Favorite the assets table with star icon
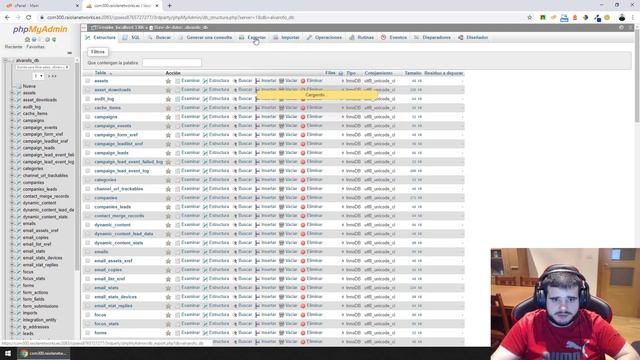The height and width of the screenshot is (360, 640). (x=168, y=81)
